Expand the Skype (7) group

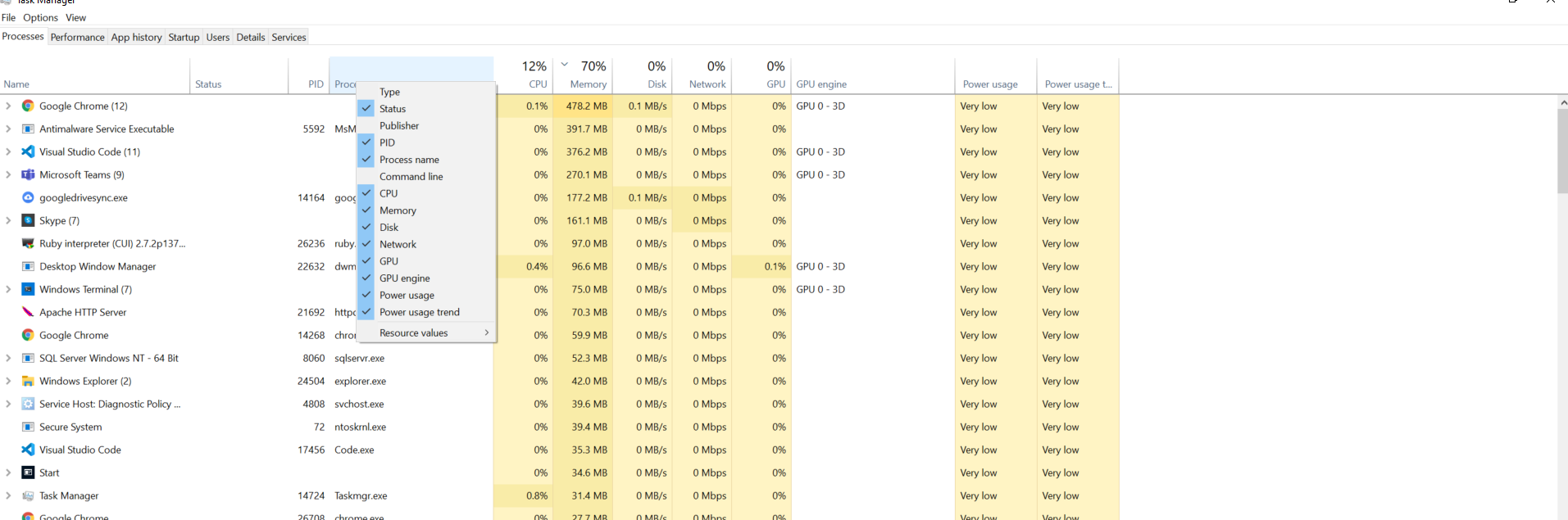[x=8, y=220]
